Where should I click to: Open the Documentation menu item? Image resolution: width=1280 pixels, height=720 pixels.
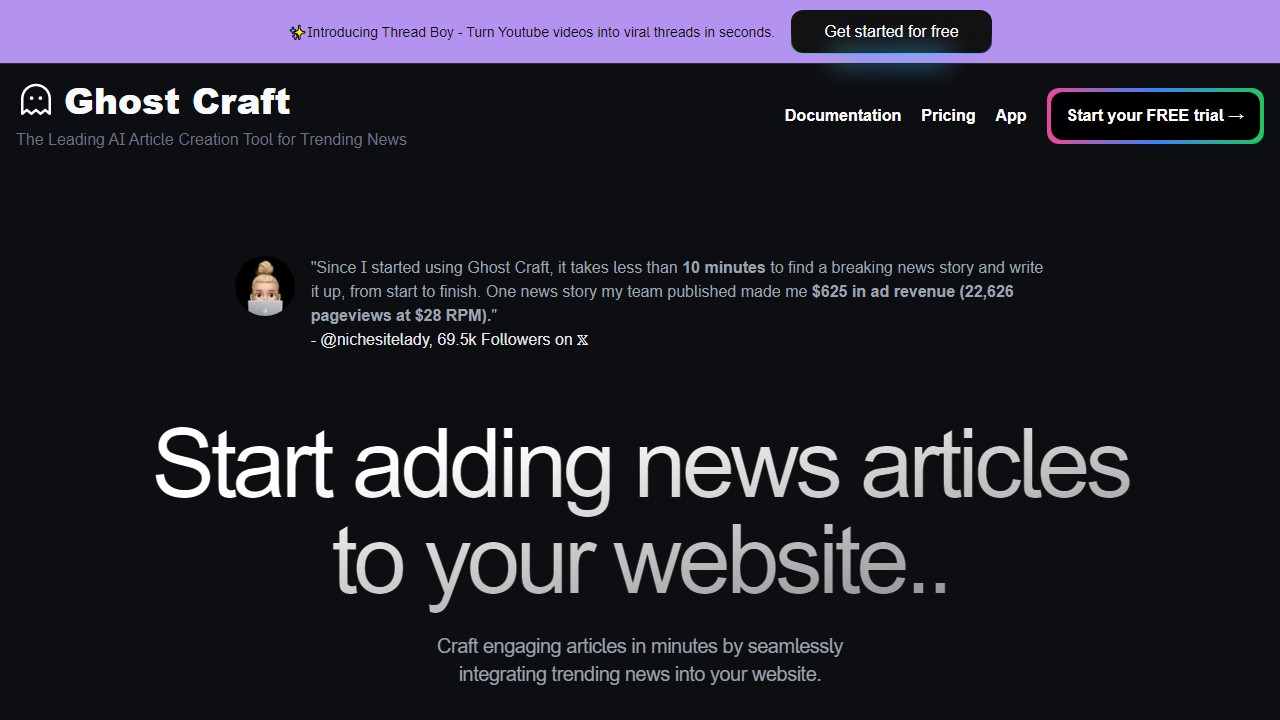(843, 115)
